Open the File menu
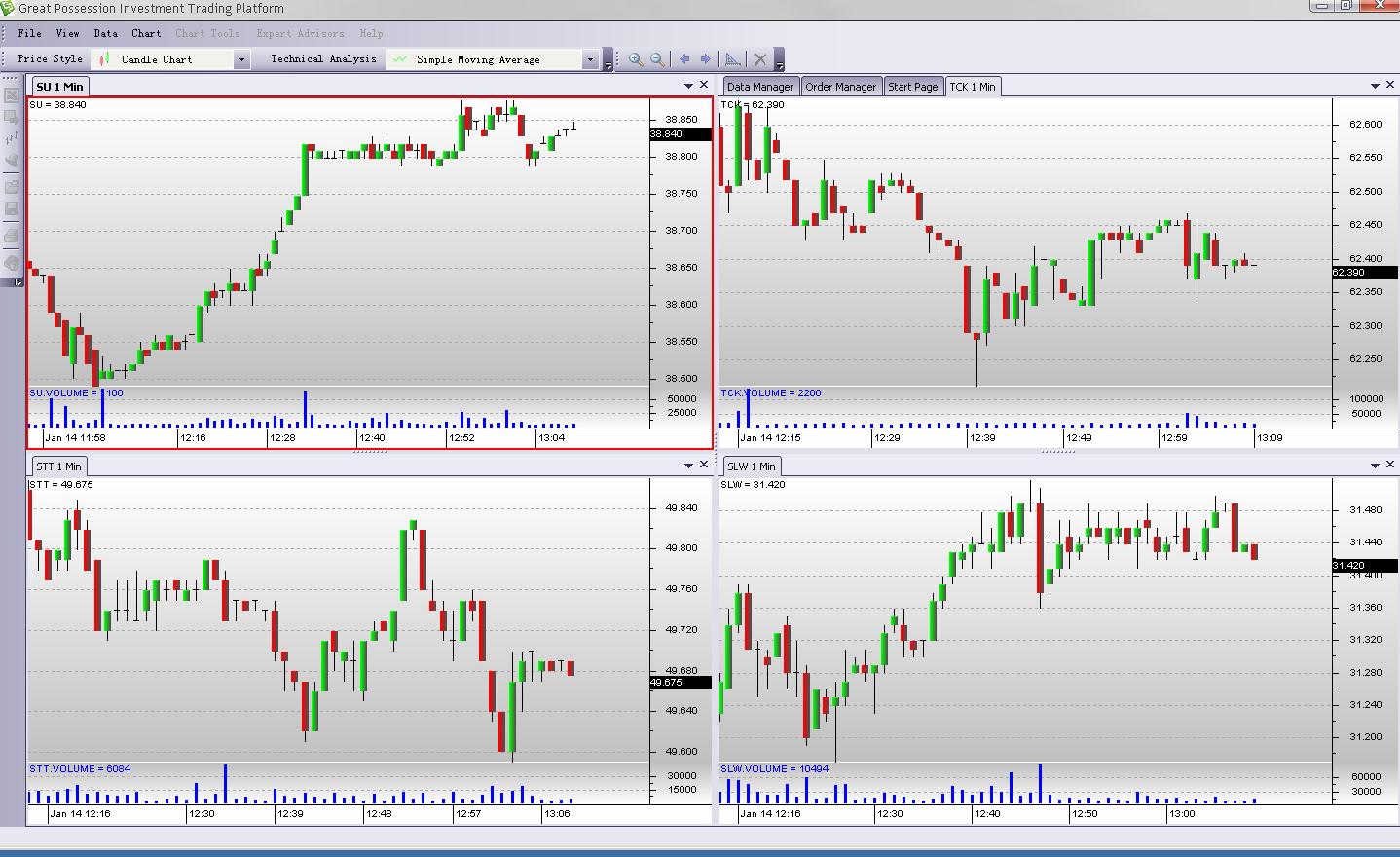Screen dimensions: 1400x857 [x=30, y=33]
